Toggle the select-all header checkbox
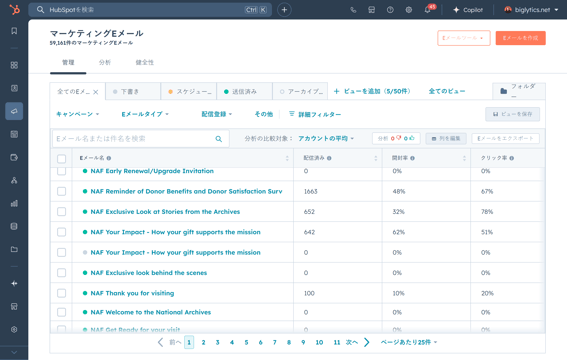The width and height of the screenshot is (567, 360). pyautogui.click(x=61, y=158)
